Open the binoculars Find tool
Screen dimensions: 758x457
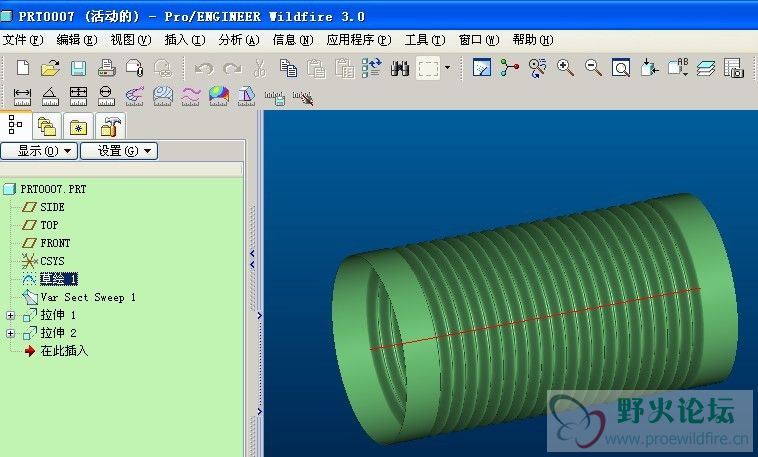point(400,68)
